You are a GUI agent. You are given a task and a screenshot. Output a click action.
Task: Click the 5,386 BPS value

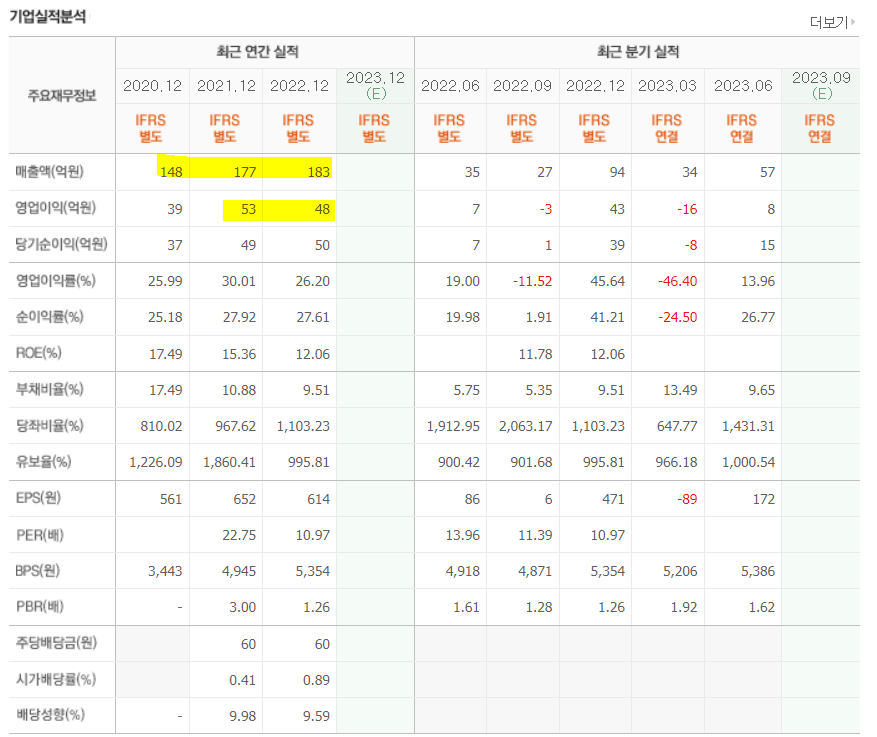pyautogui.click(x=758, y=571)
